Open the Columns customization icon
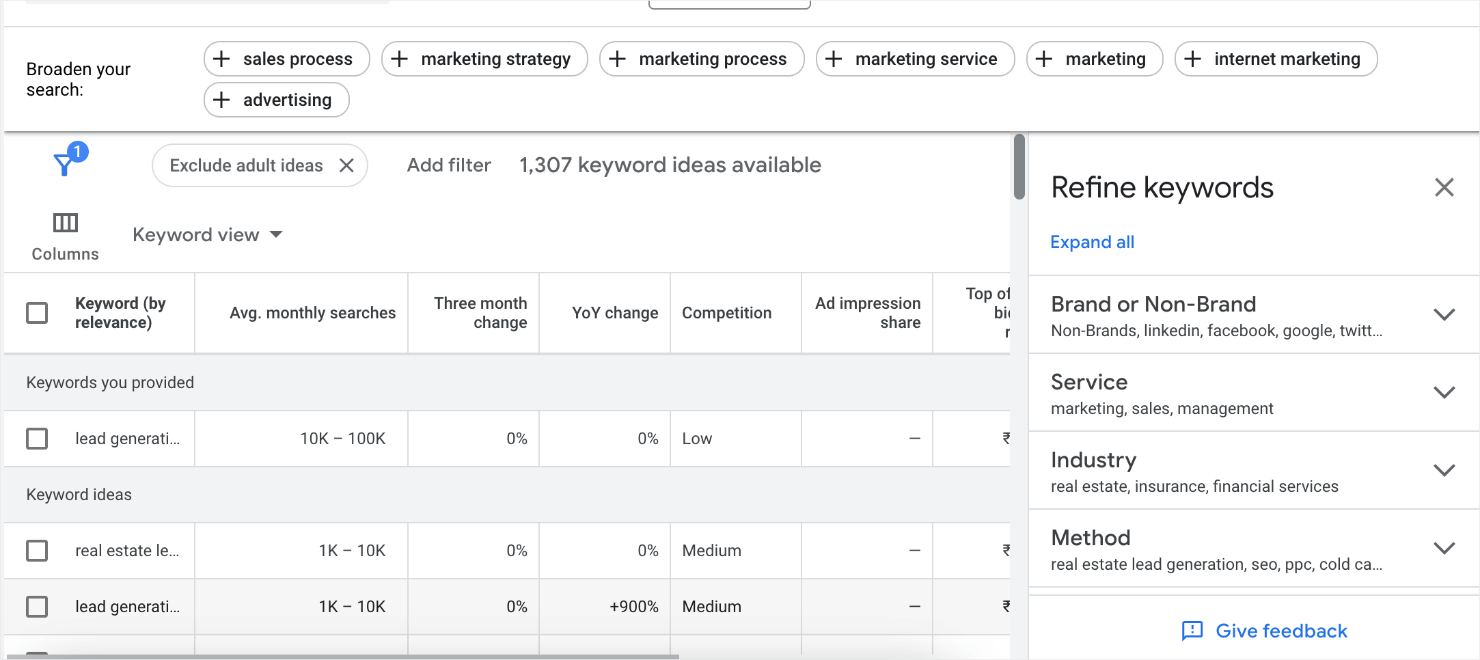Screen dimensions: 1480x660 [x=64, y=222]
